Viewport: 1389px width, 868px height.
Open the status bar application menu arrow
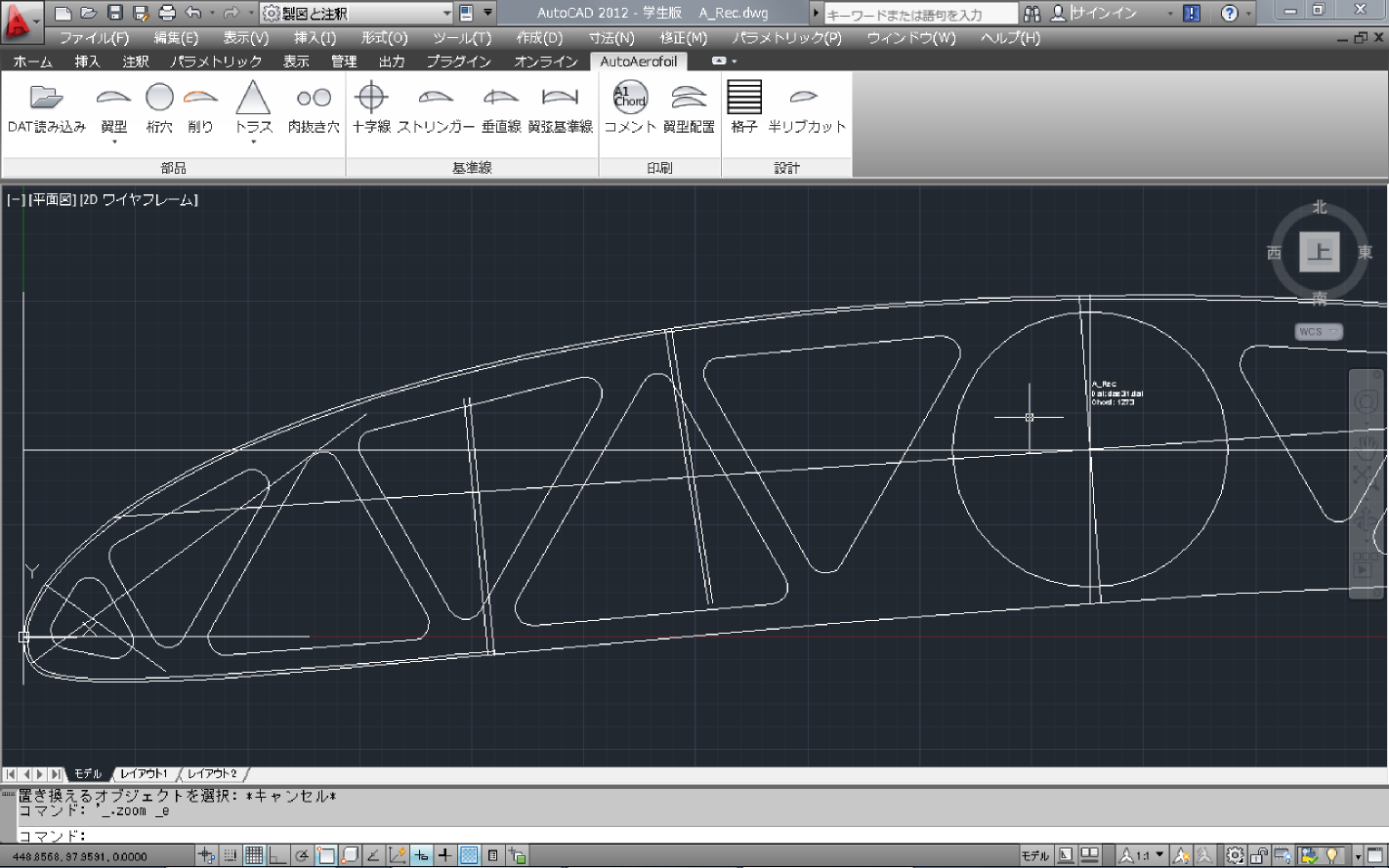(1359, 856)
